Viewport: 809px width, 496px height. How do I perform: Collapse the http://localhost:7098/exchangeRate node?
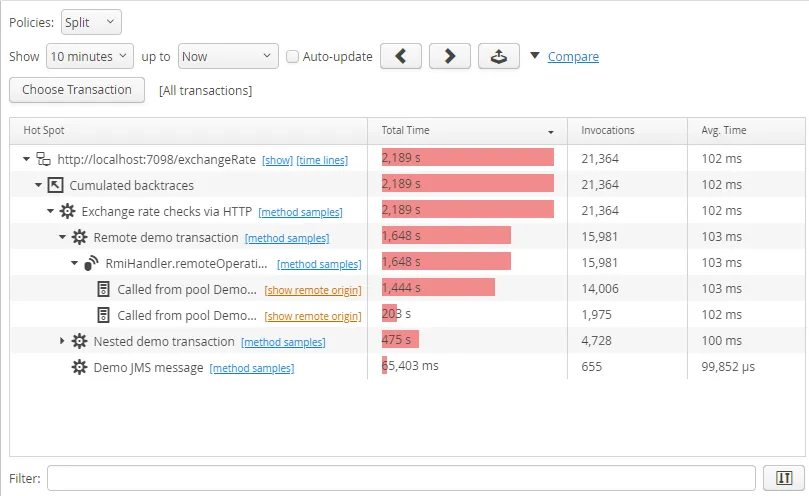pos(26,159)
